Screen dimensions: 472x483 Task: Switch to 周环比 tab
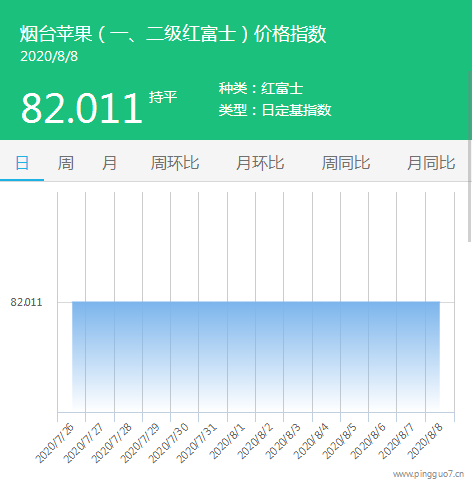tap(175, 163)
